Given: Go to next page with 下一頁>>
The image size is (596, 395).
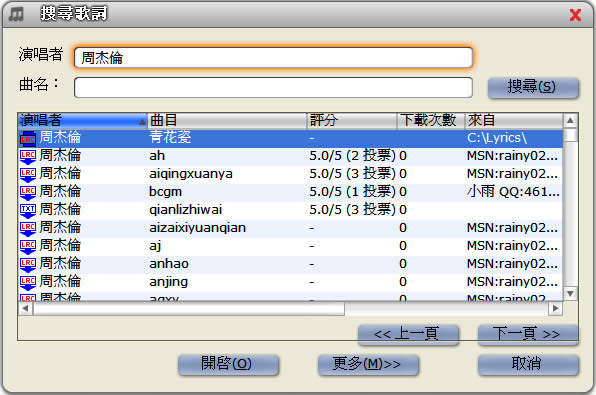Looking at the screenshot, I should [528, 334].
